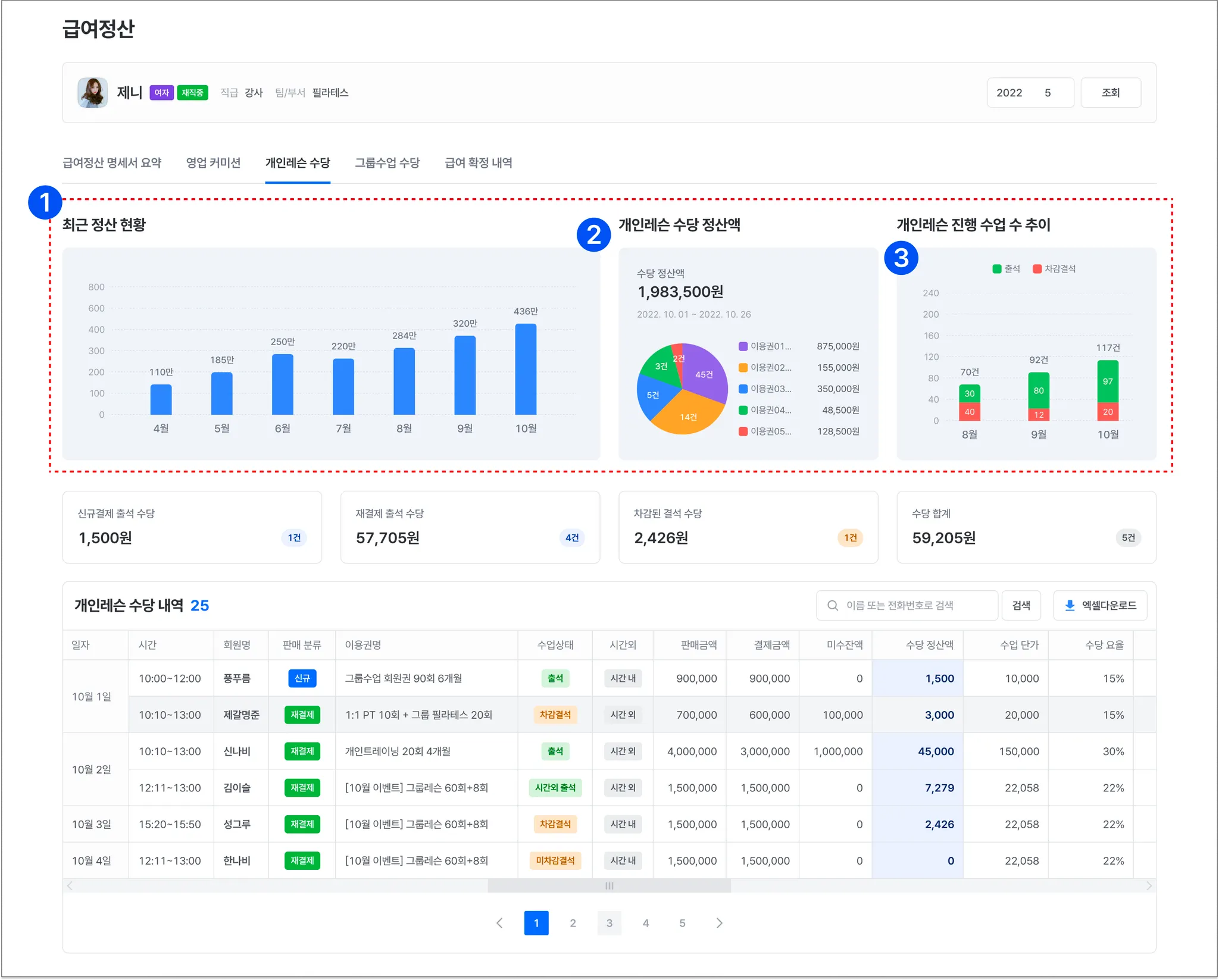Screen dimensions: 1219x980
Task: Go to page 3 in pagination
Action: (609, 923)
